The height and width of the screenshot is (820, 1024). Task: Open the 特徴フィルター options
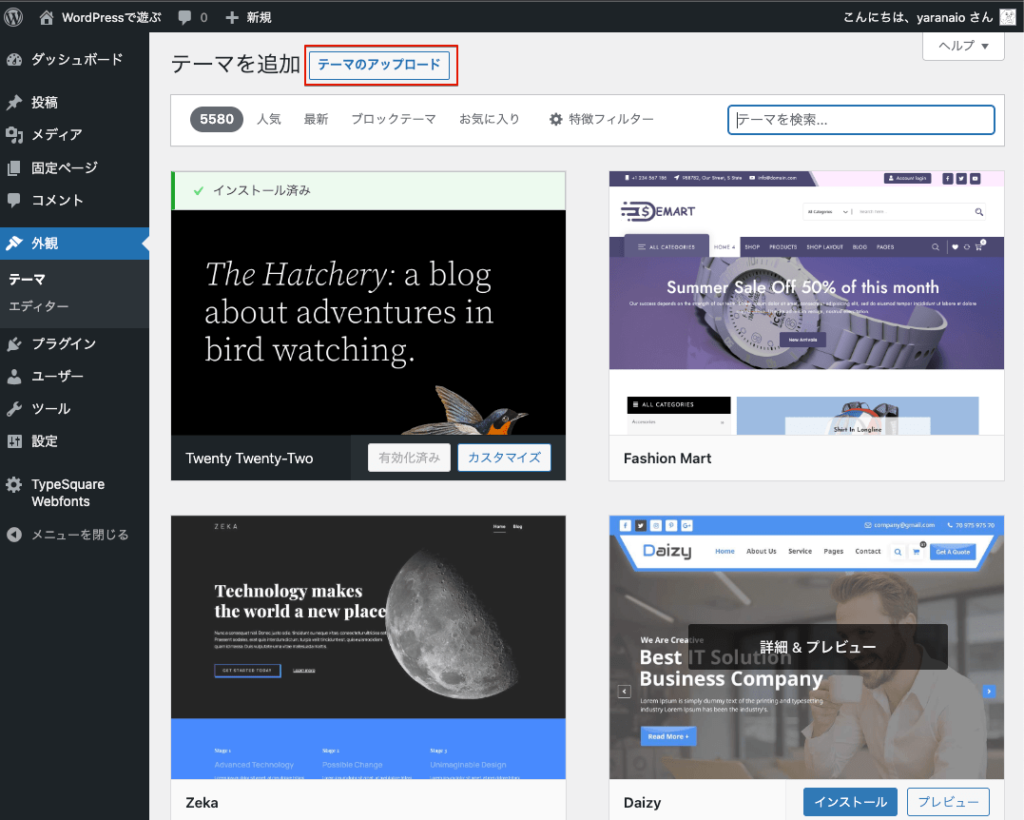click(601, 119)
